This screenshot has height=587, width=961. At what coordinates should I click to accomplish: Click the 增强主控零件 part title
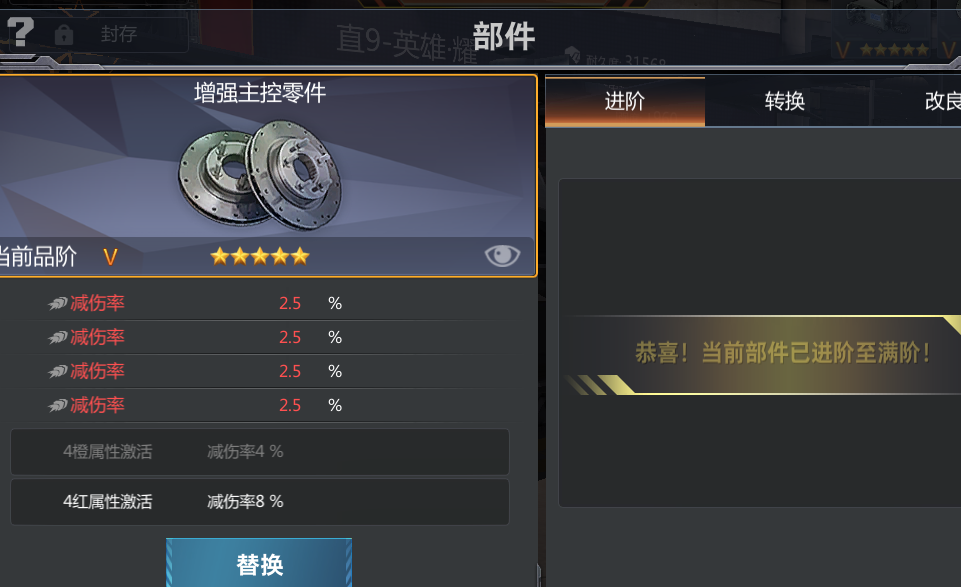click(260, 93)
